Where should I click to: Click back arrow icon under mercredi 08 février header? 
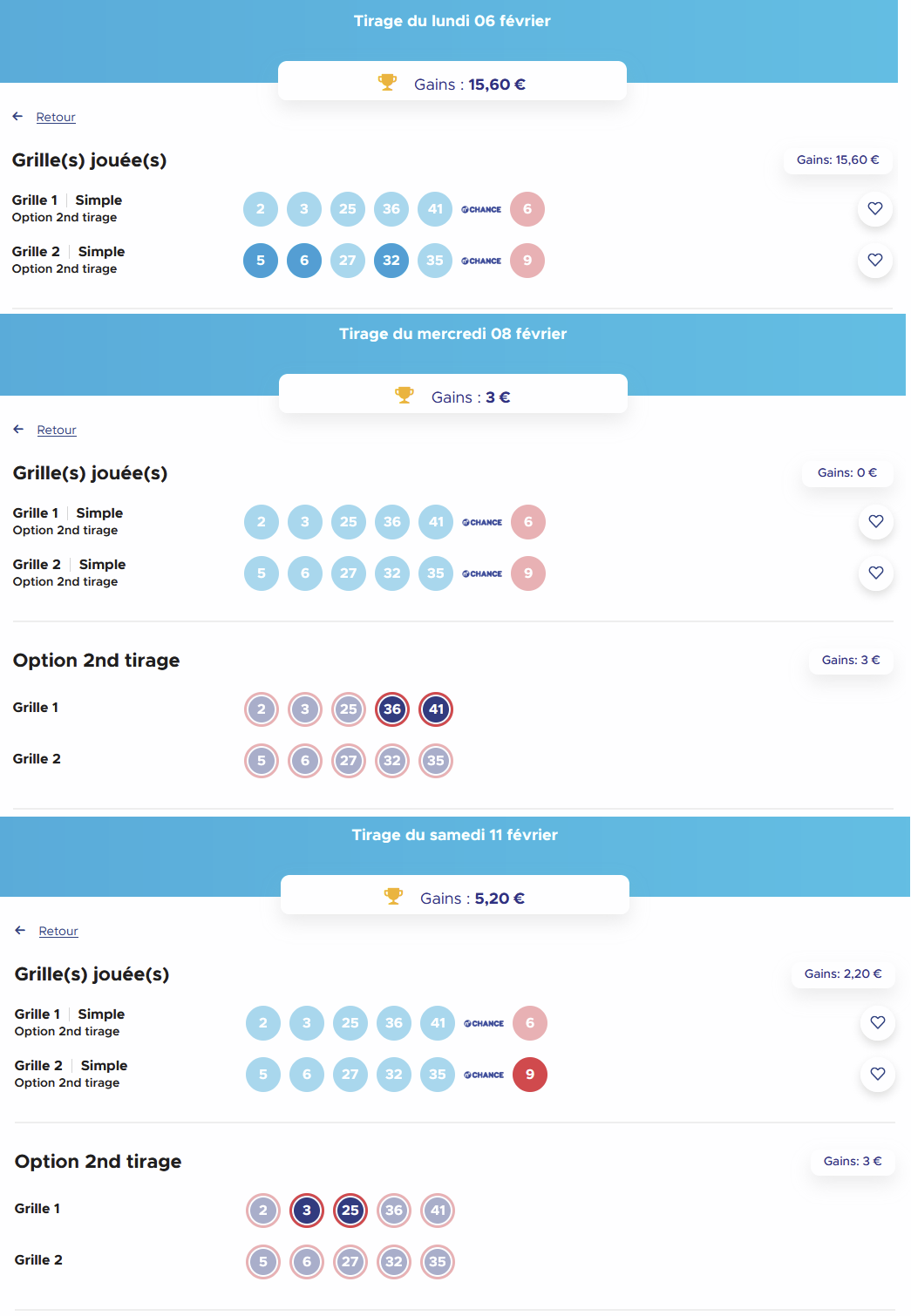click(18, 429)
